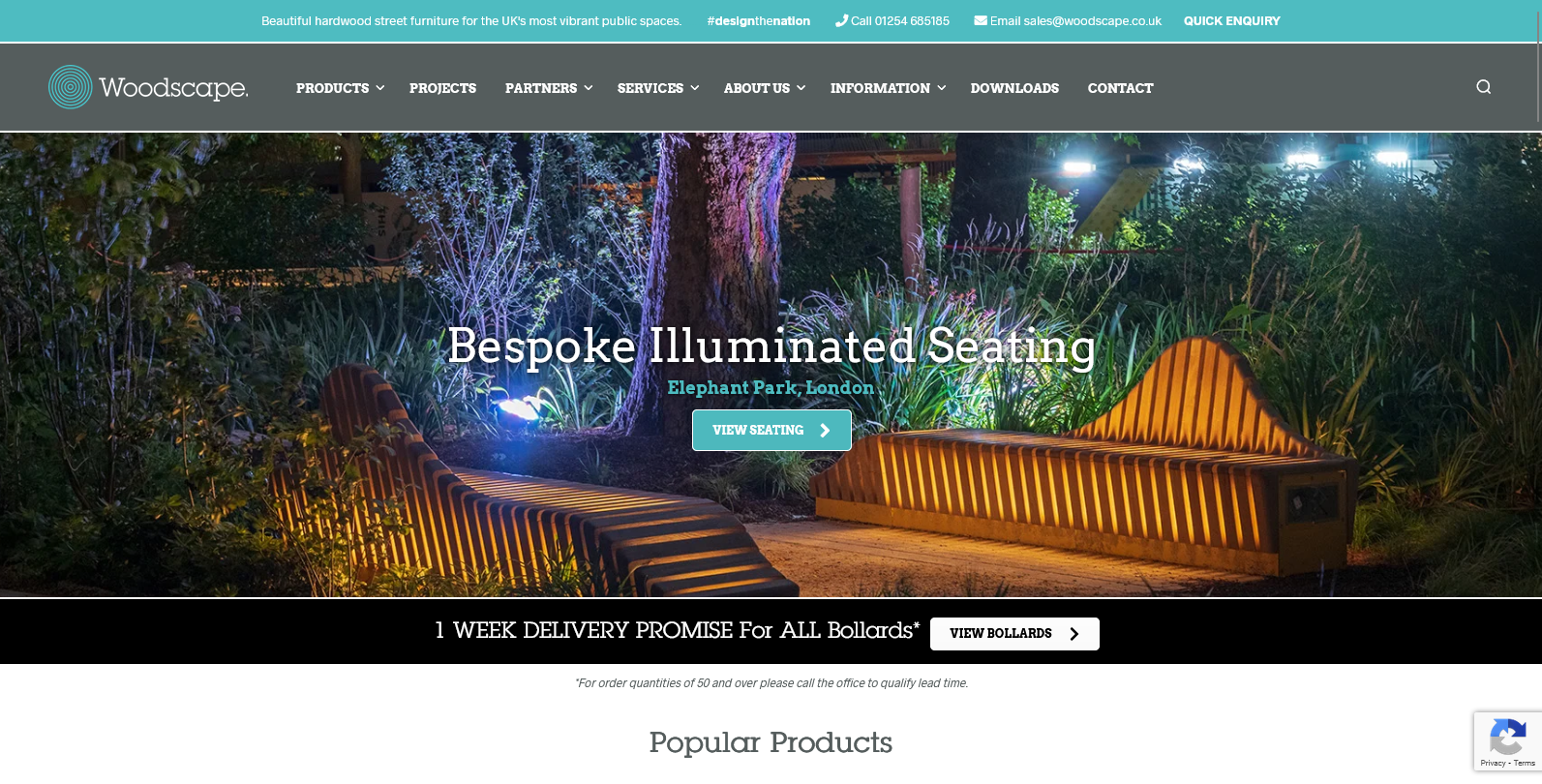Open the Downloads menu item
1542x784 pixels.
point(1014,88)
